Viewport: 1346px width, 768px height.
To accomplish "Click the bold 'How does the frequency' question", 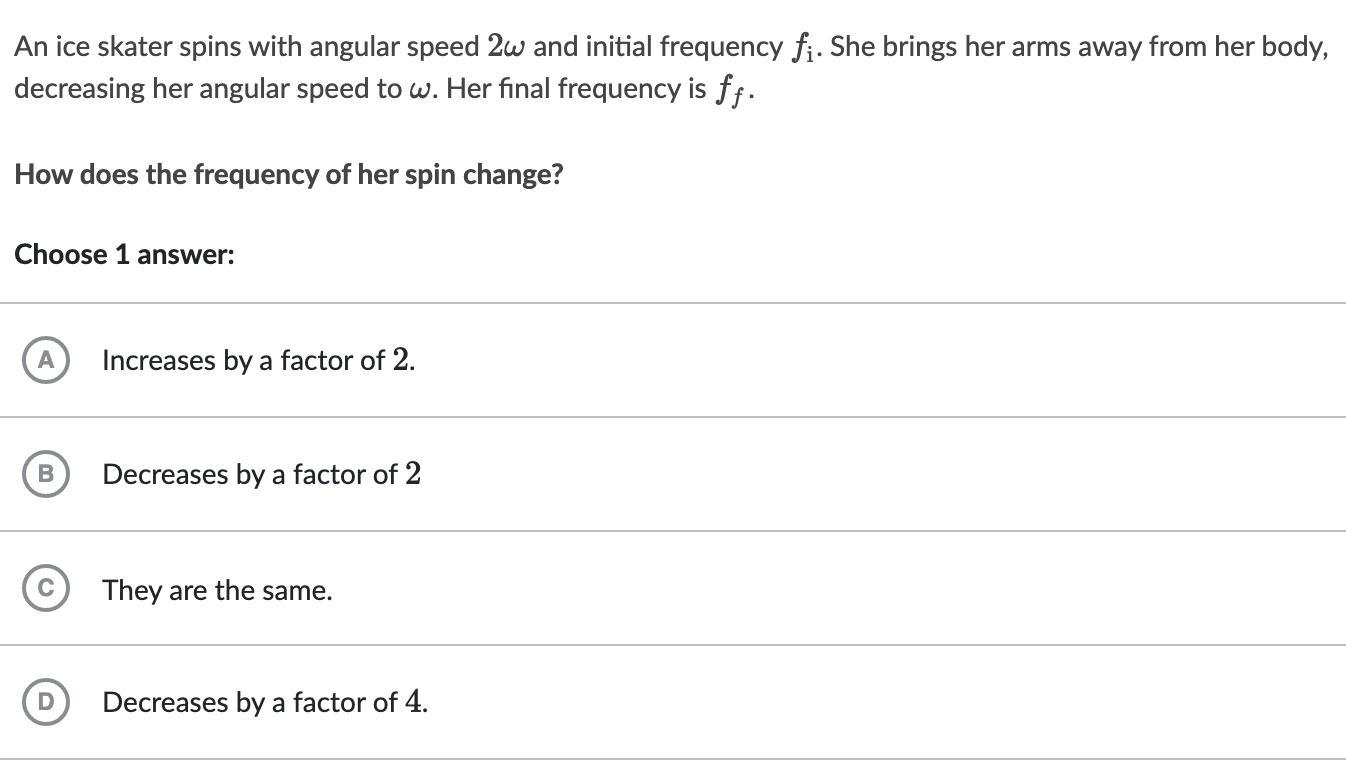I will pyautogui.click(x=289, y=174).
